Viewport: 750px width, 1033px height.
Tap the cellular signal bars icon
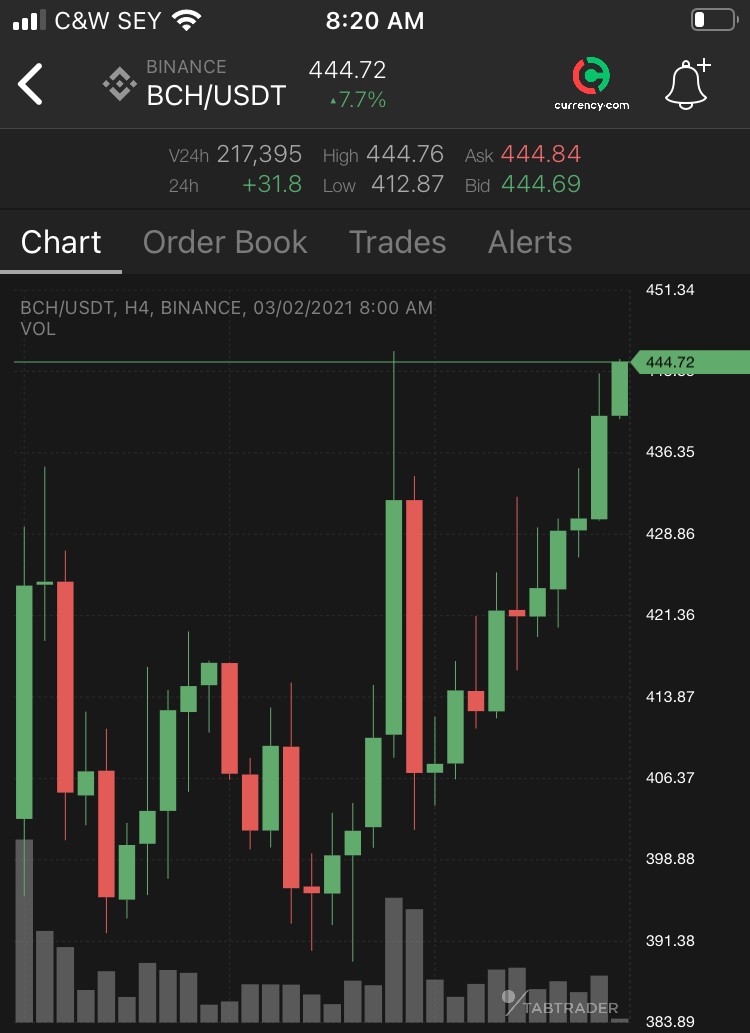click(29, 20)
